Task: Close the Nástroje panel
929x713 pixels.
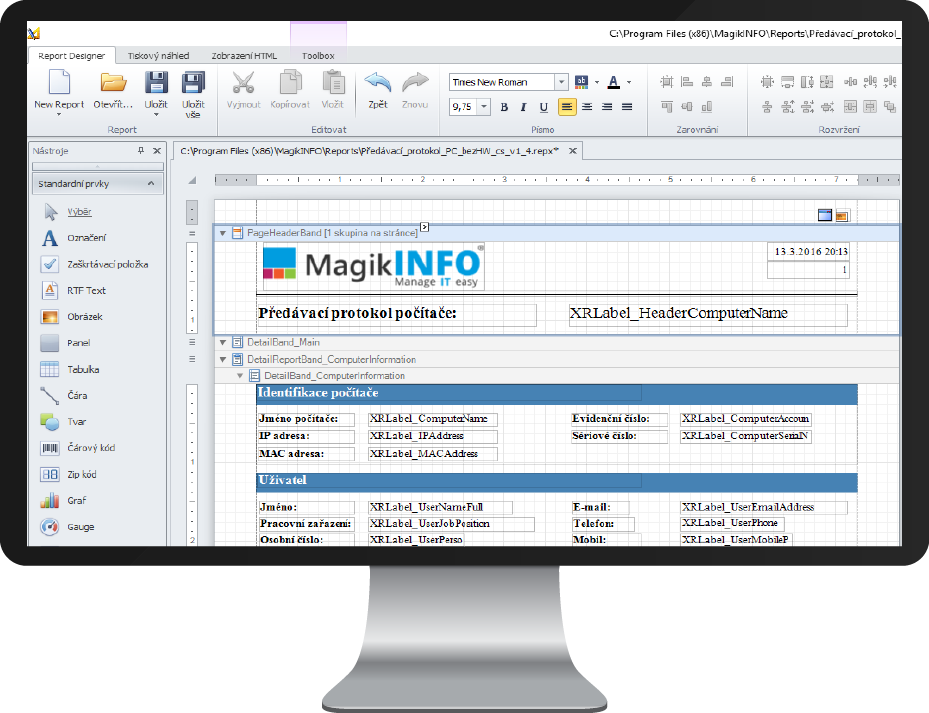Action: [157, 151]
